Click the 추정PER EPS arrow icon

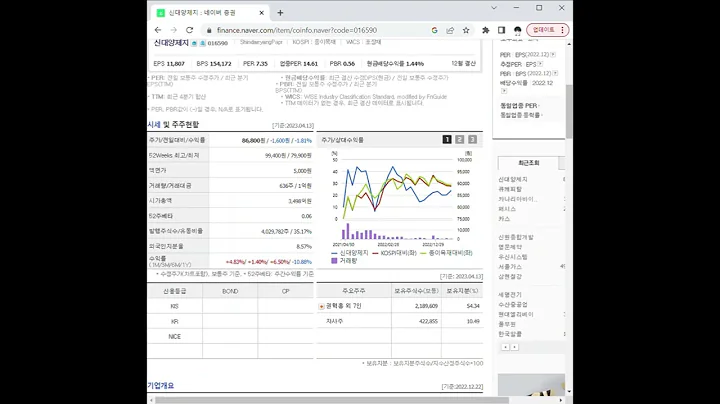pyautogui.click(x=540, y=64)
